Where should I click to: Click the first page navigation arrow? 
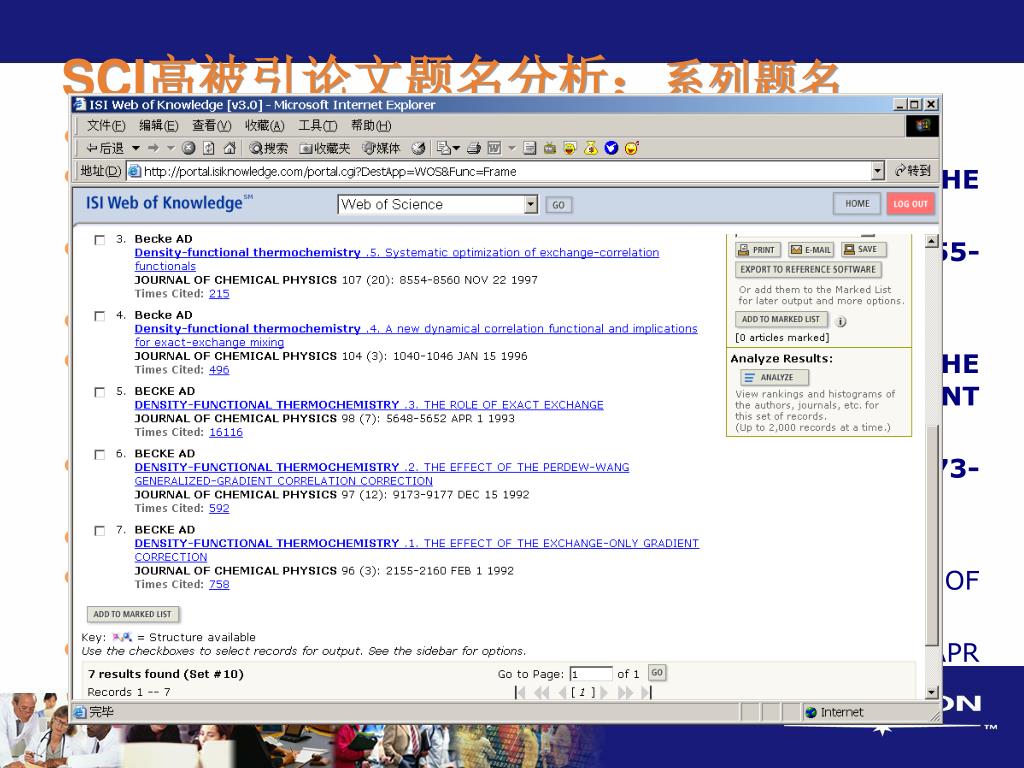(520, 692)
